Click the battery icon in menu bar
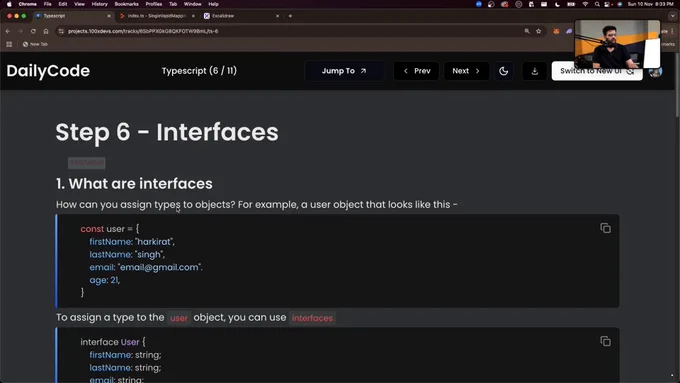This screenshot has height=383, width=680. point(571,4)
